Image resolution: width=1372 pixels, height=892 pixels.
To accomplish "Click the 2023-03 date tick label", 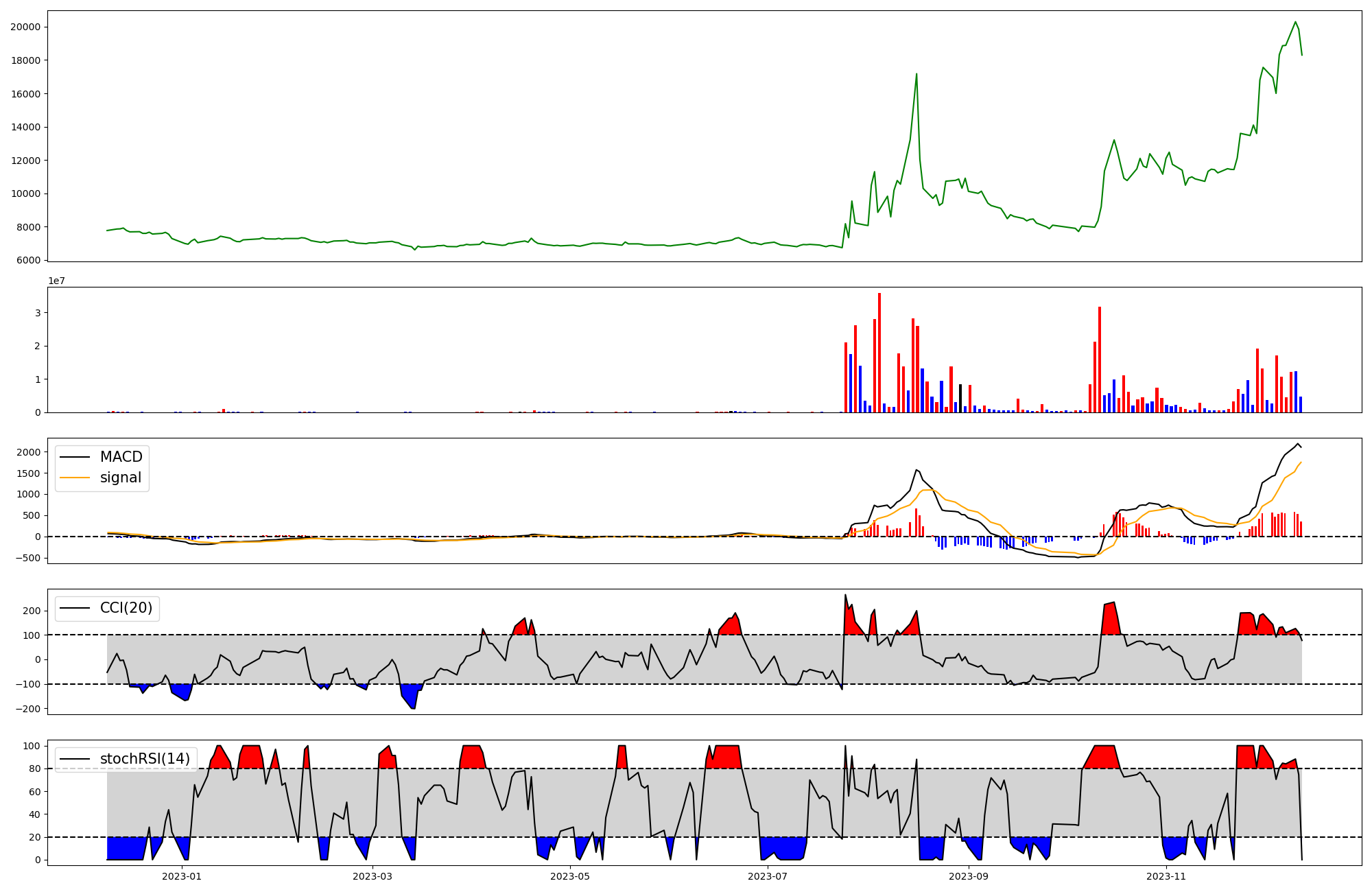I will click(x=372, y=876).
